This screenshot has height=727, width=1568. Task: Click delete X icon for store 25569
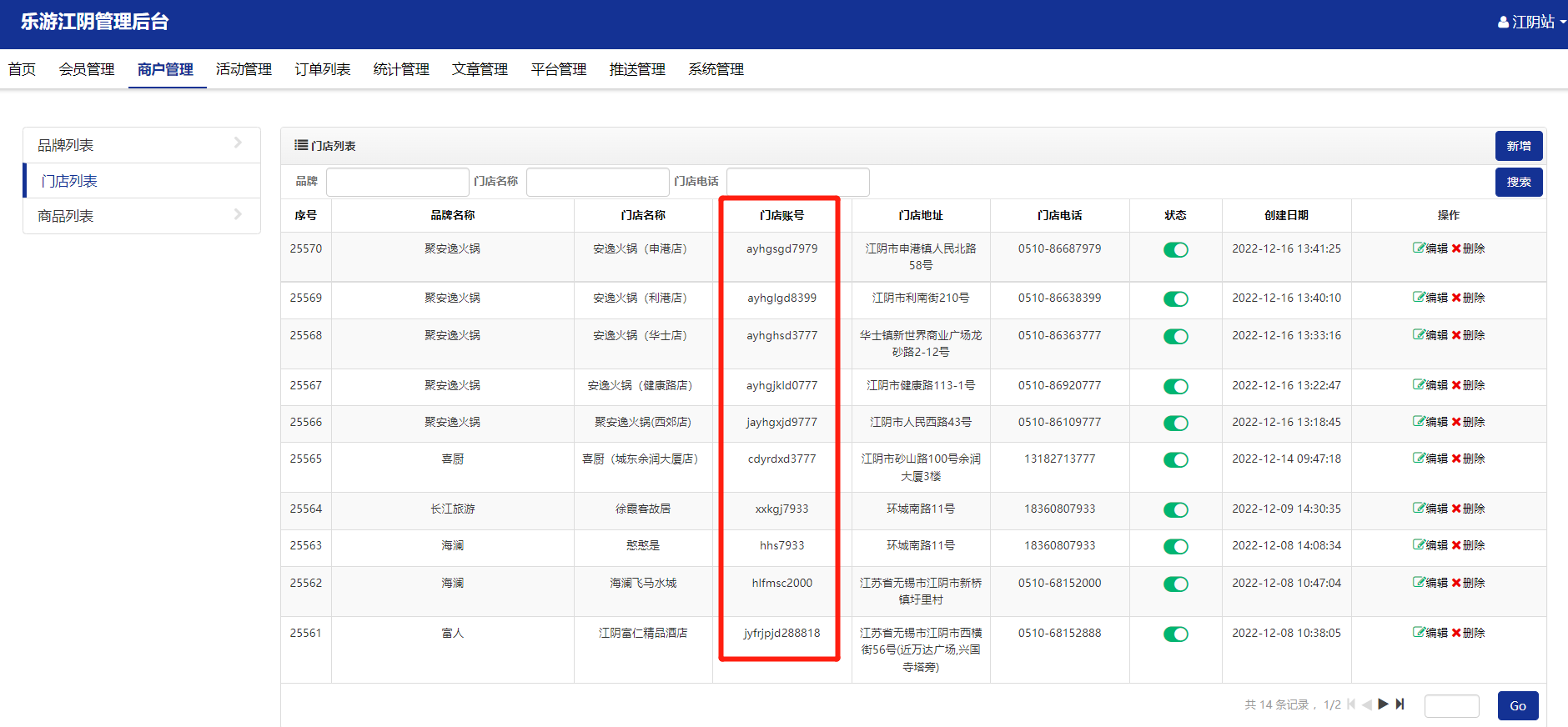tap(1456, 298)
